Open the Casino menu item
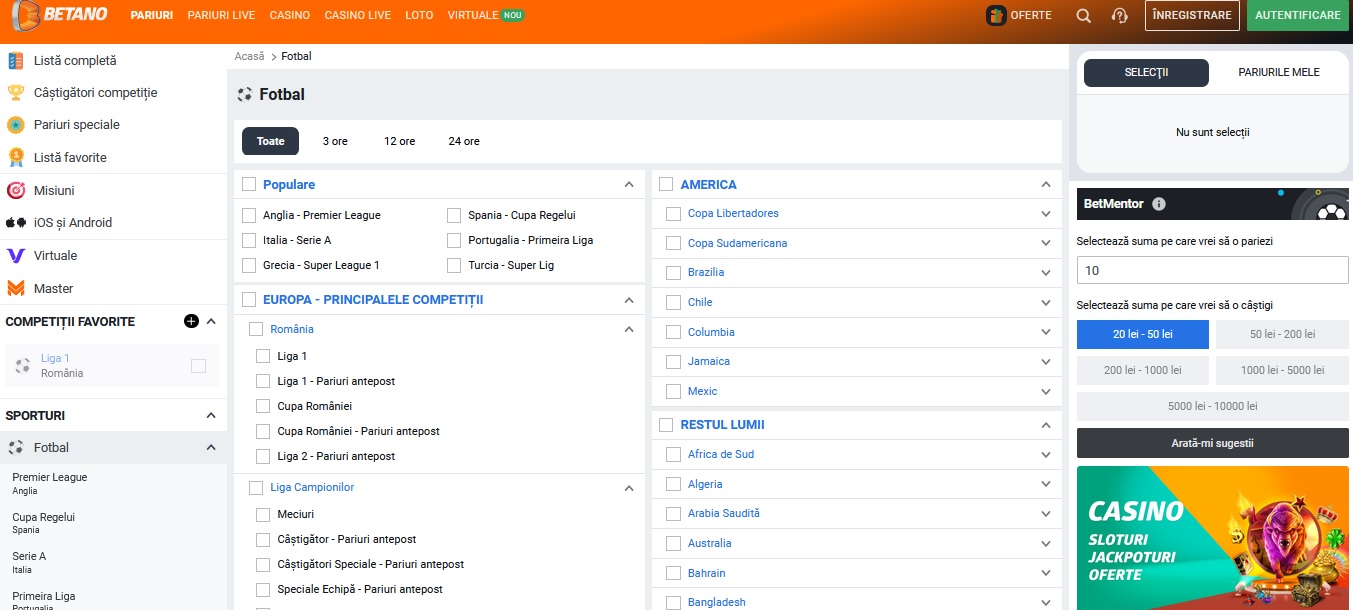 (290, 16)
